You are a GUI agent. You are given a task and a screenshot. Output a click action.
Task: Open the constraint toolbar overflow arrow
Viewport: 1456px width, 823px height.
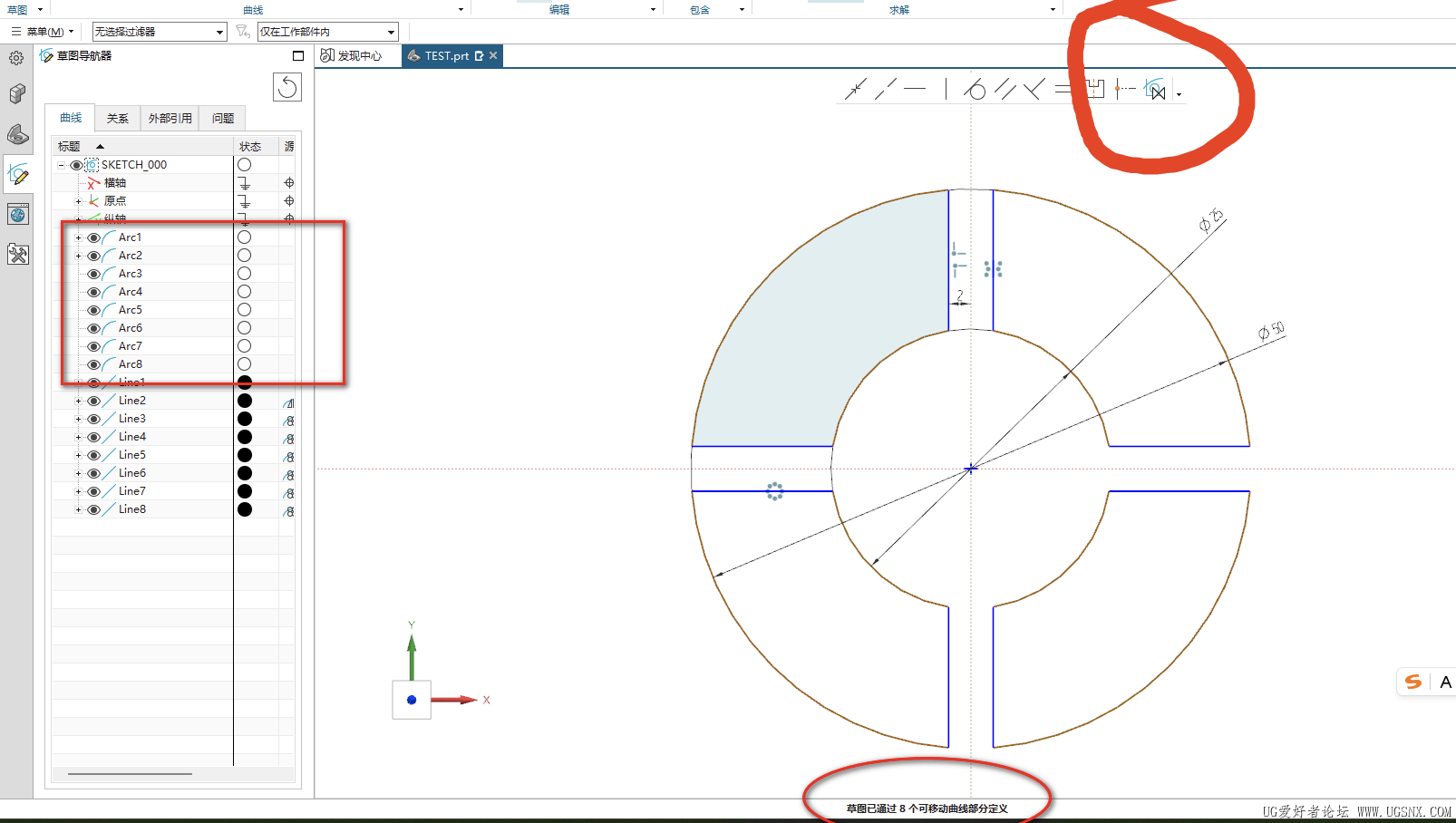click(x=1179, y=94)
